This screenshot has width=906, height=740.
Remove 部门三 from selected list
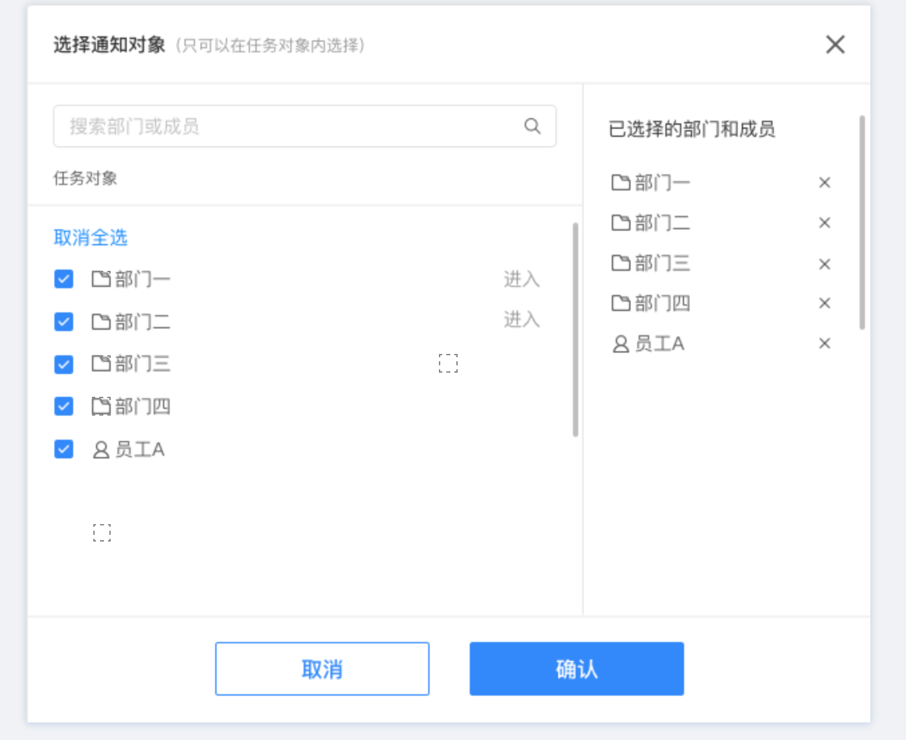click(x=825, y=264)
